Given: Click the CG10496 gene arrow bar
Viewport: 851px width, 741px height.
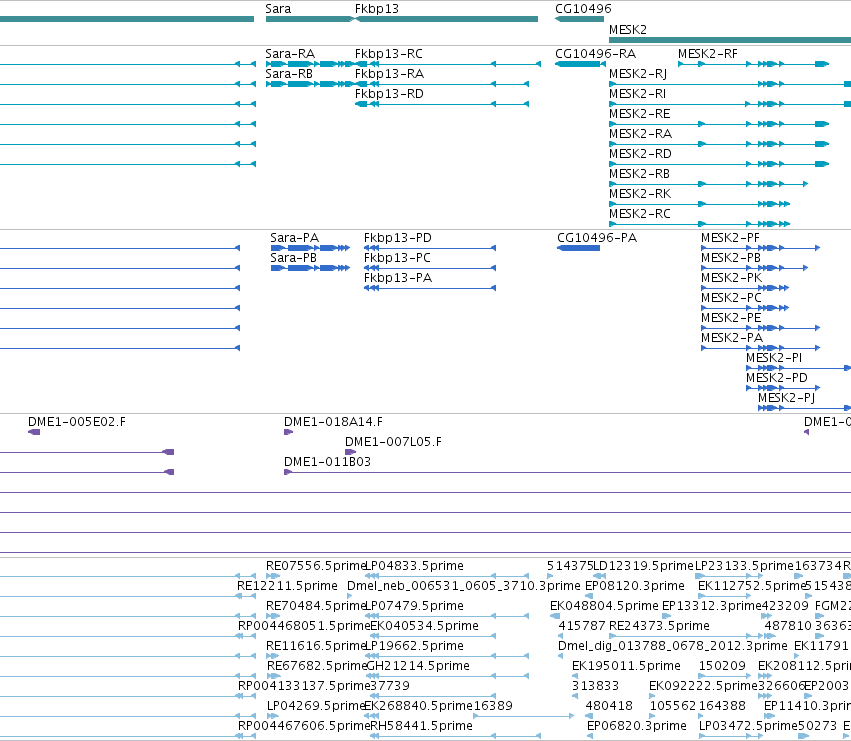Looking at the screenshot, I should (579, 19).
